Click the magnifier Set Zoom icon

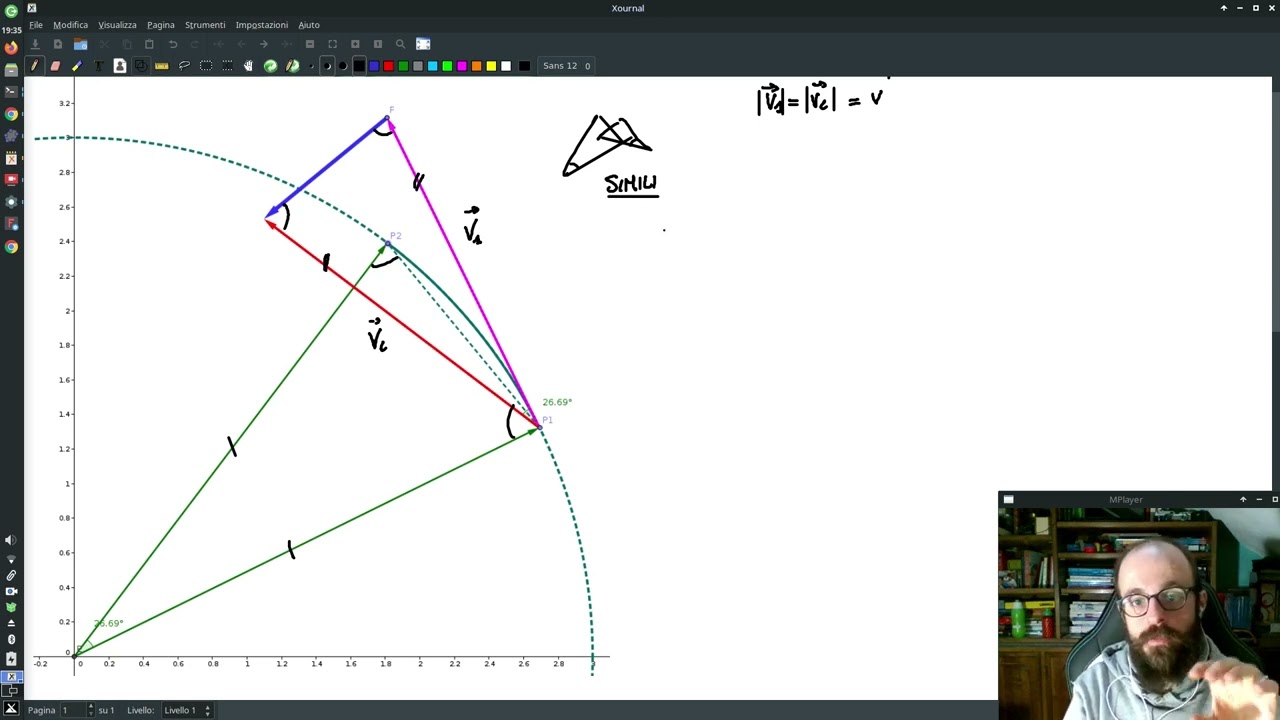tap(400, 44)
